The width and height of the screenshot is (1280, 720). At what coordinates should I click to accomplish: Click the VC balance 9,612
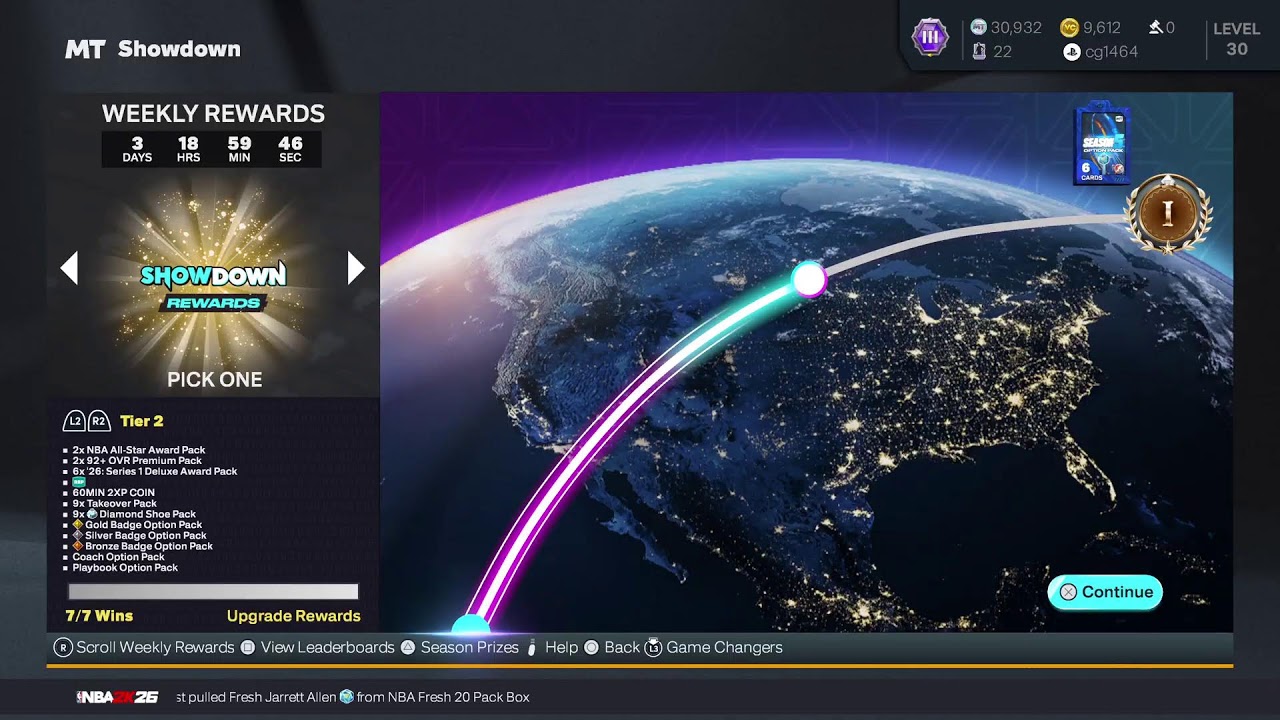pos(1102,28)
